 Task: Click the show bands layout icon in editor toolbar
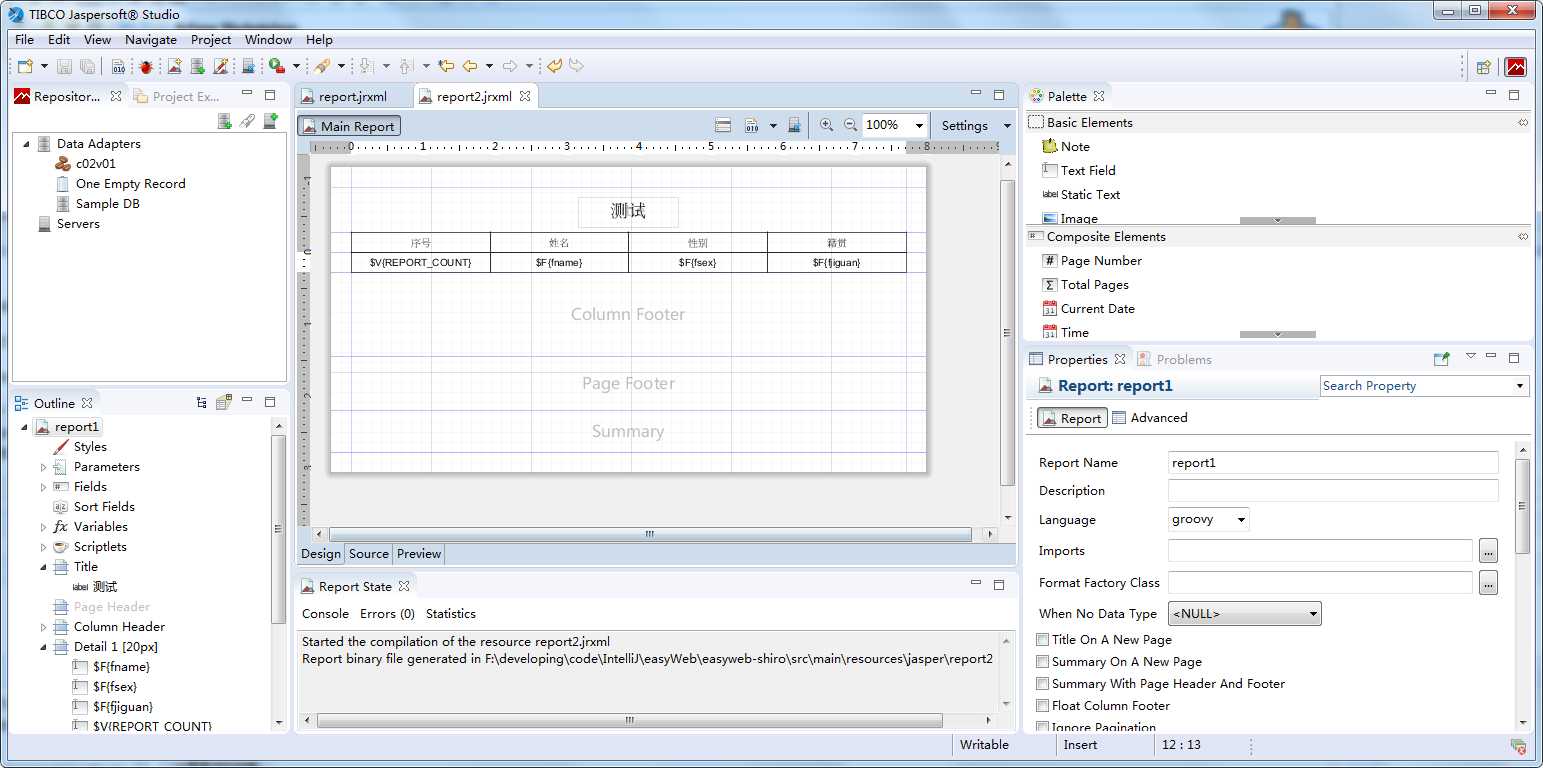pos(723,125)
